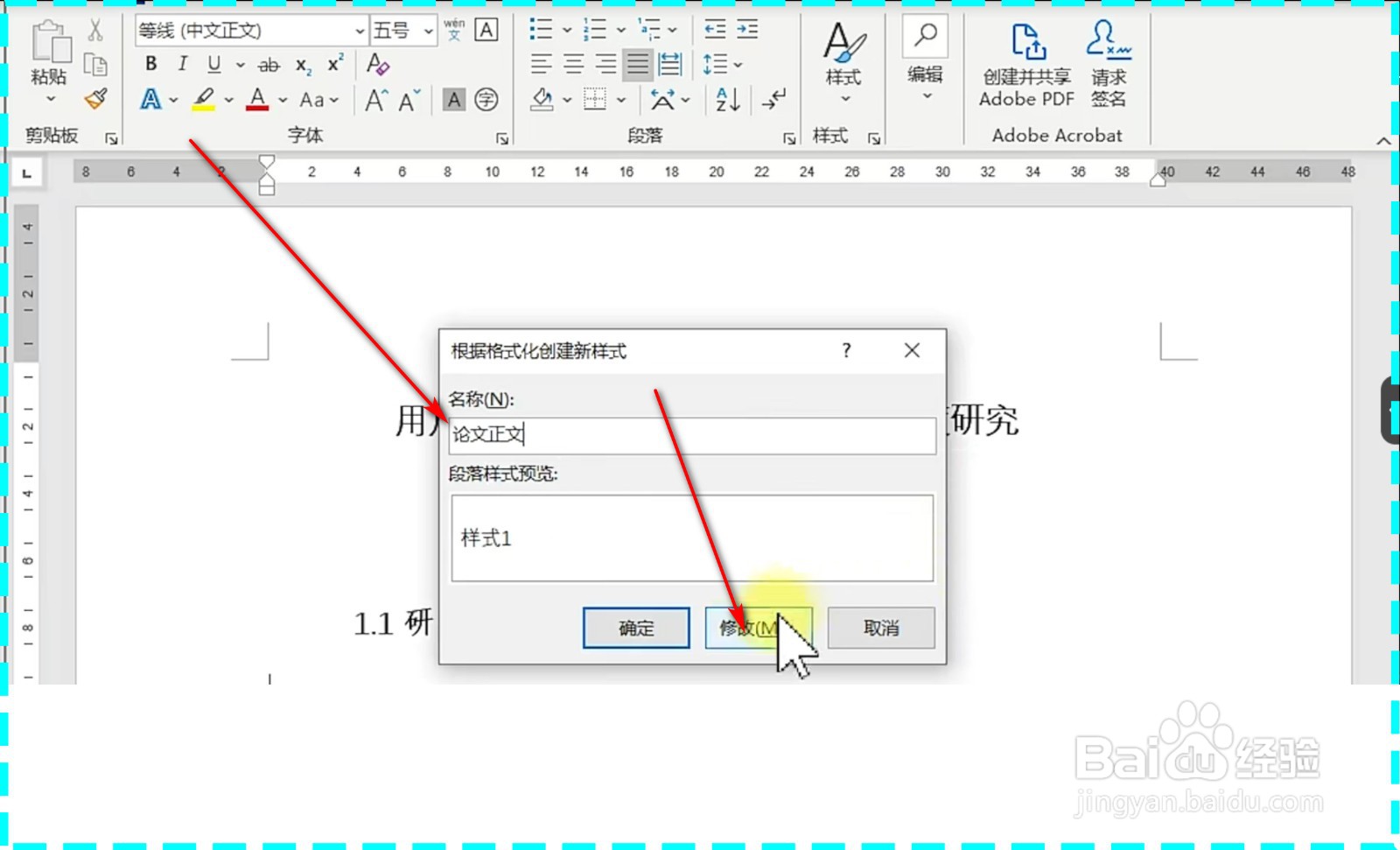Click the 修改(M) modify button
The height and width of the screenshot is (850, 1400).
coord(759,628)
